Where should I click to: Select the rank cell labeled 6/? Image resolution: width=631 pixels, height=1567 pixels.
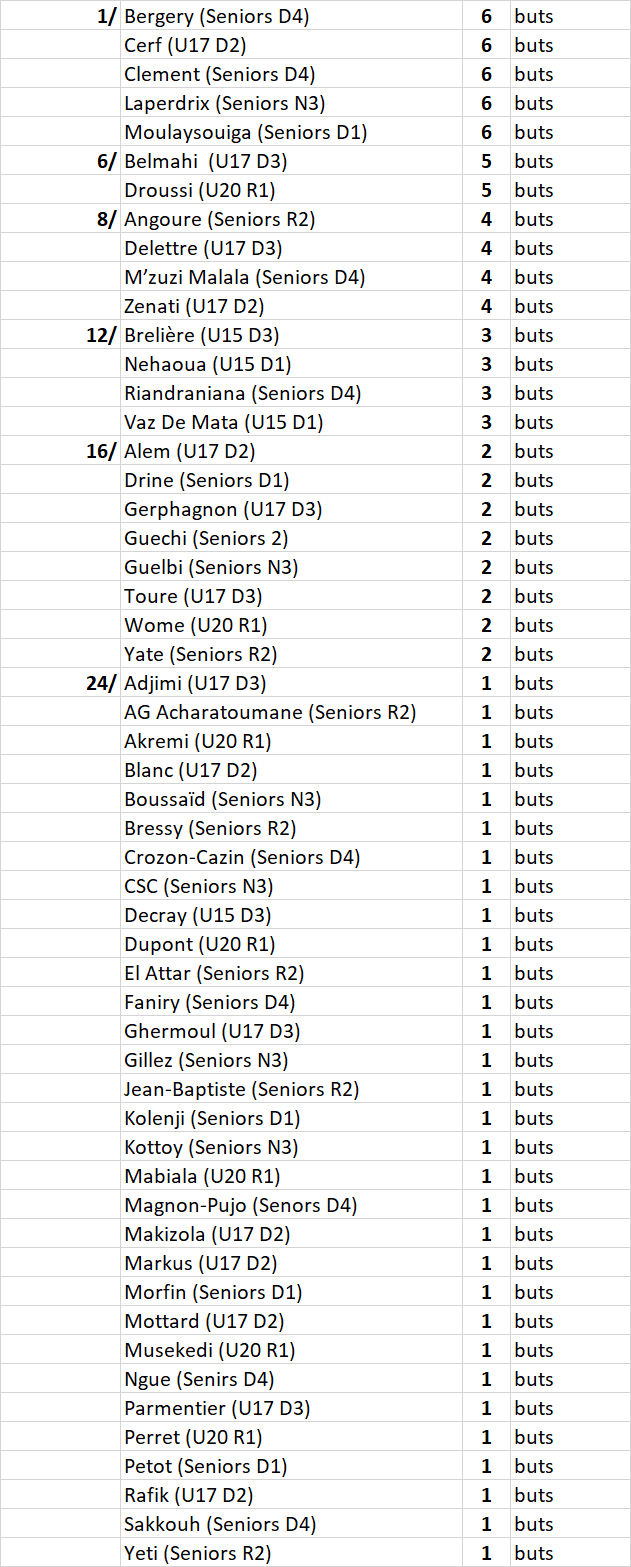60,161
